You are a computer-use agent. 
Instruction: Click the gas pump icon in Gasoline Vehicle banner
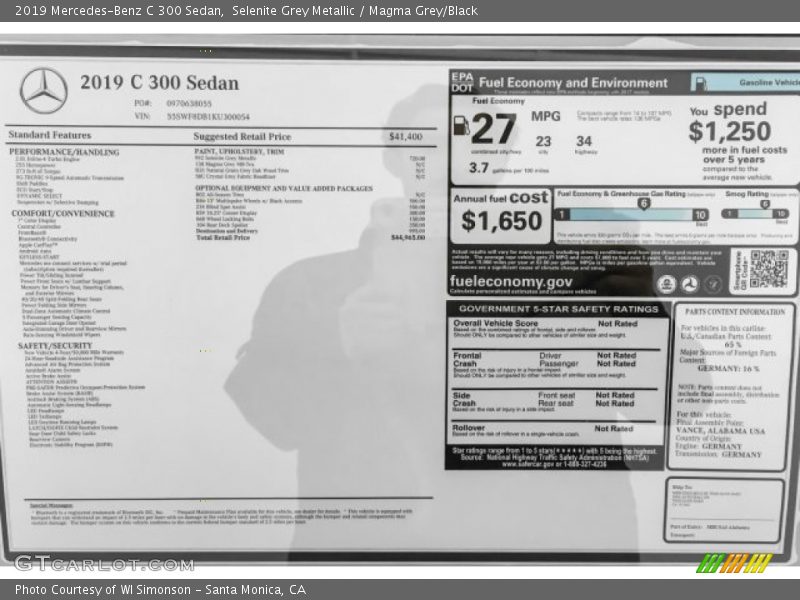coord(701,83)
